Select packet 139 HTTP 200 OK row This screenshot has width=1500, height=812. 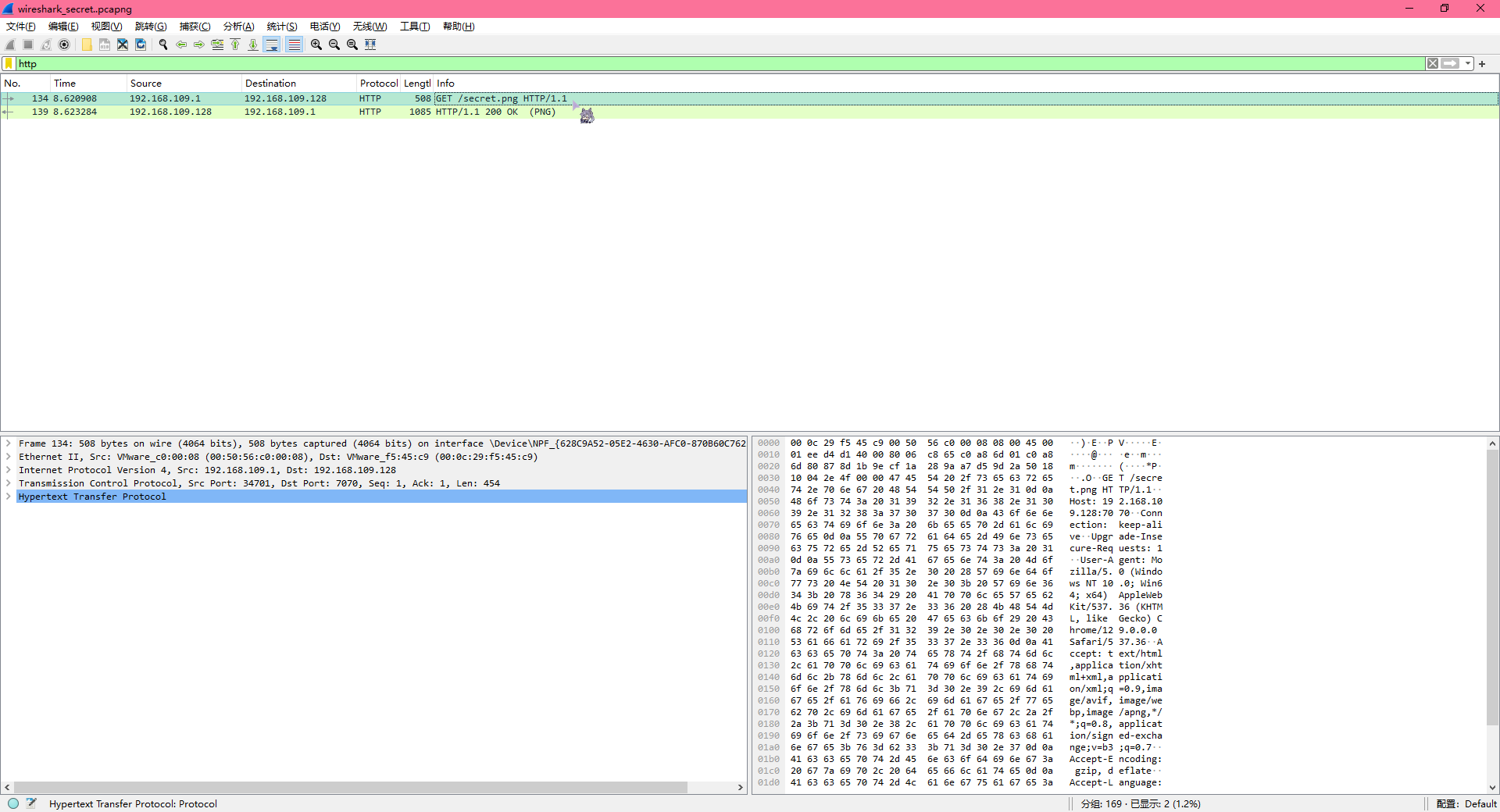coord(312,112)
